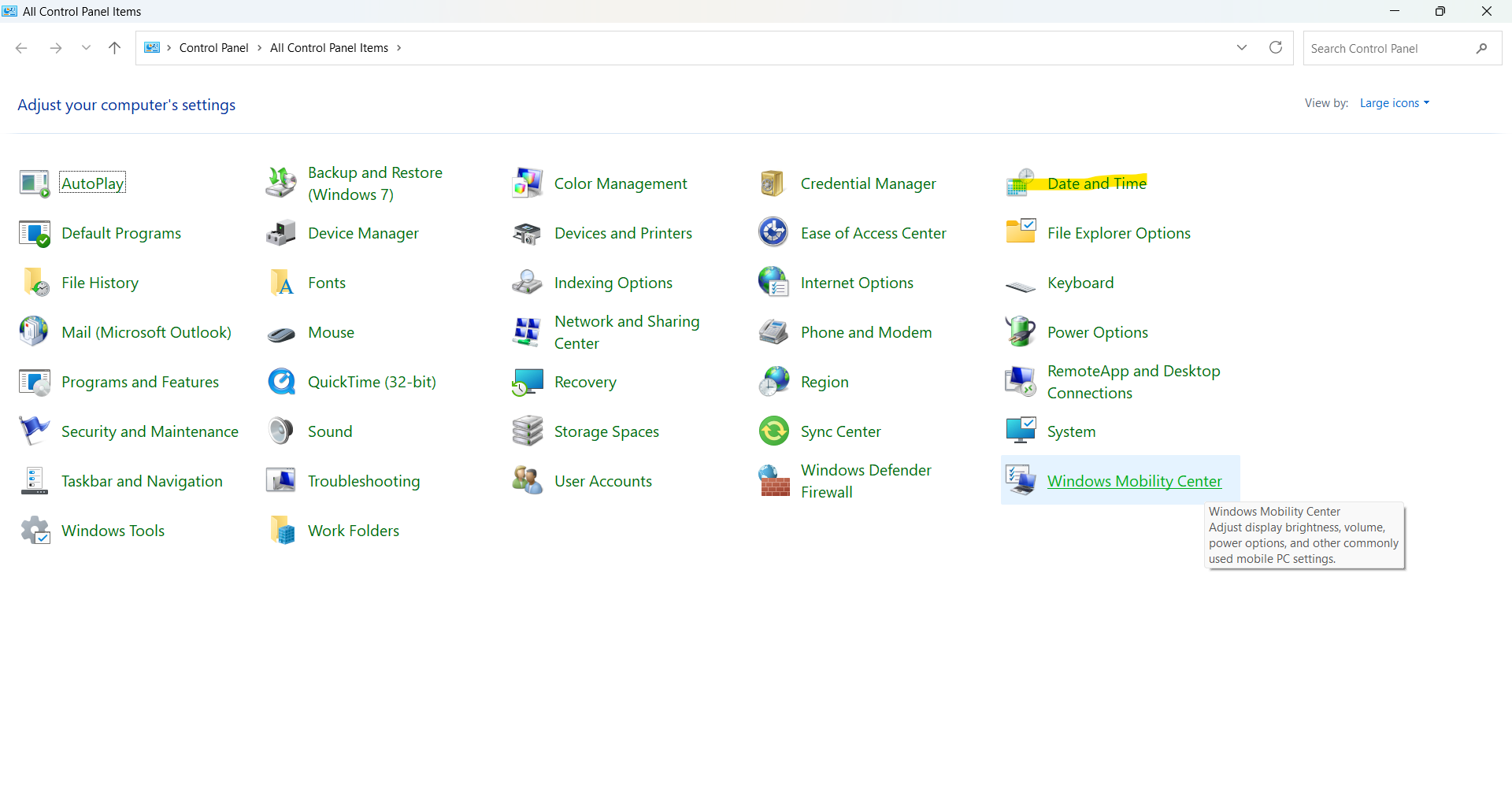Open the Device Manager icon
Screen dimensions: 1512x803
pyautogui.click(x=281, y=233)
